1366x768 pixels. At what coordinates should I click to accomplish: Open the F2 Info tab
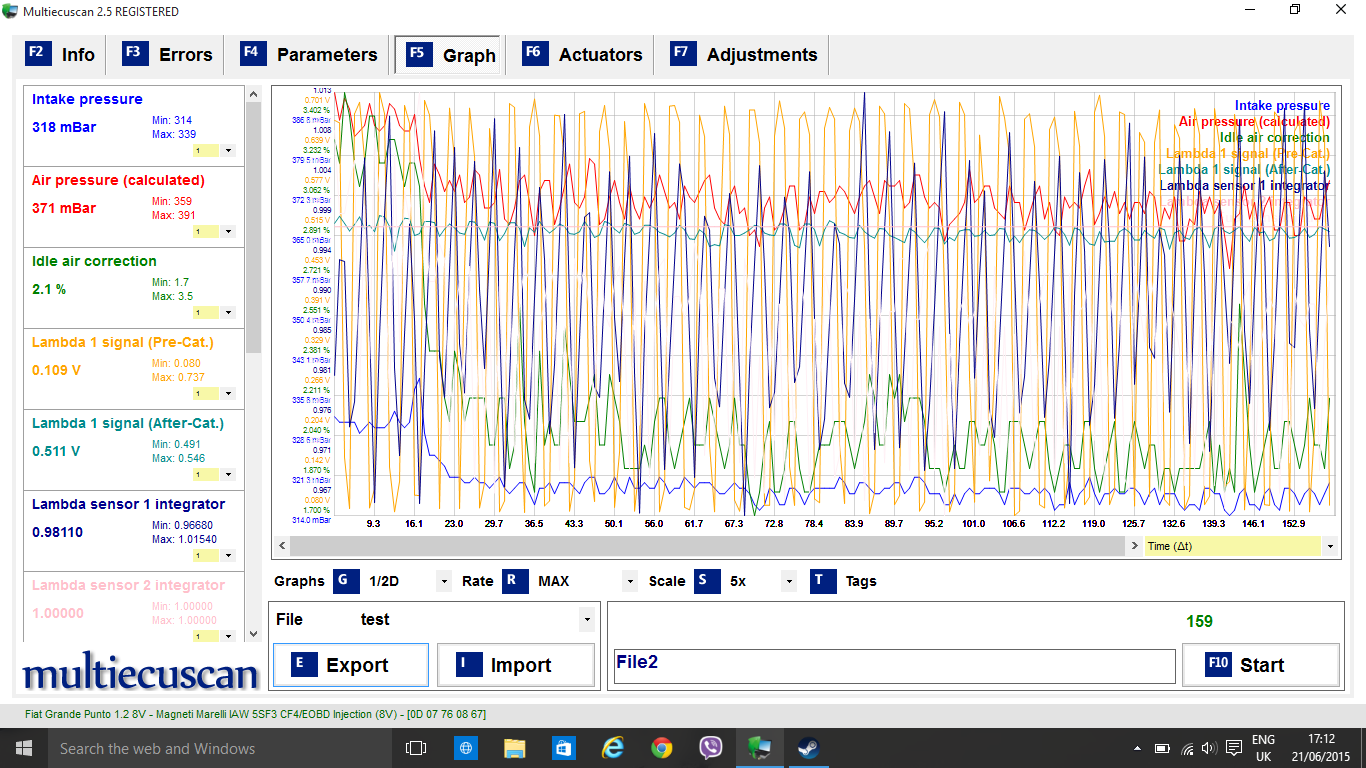[61, 55]
